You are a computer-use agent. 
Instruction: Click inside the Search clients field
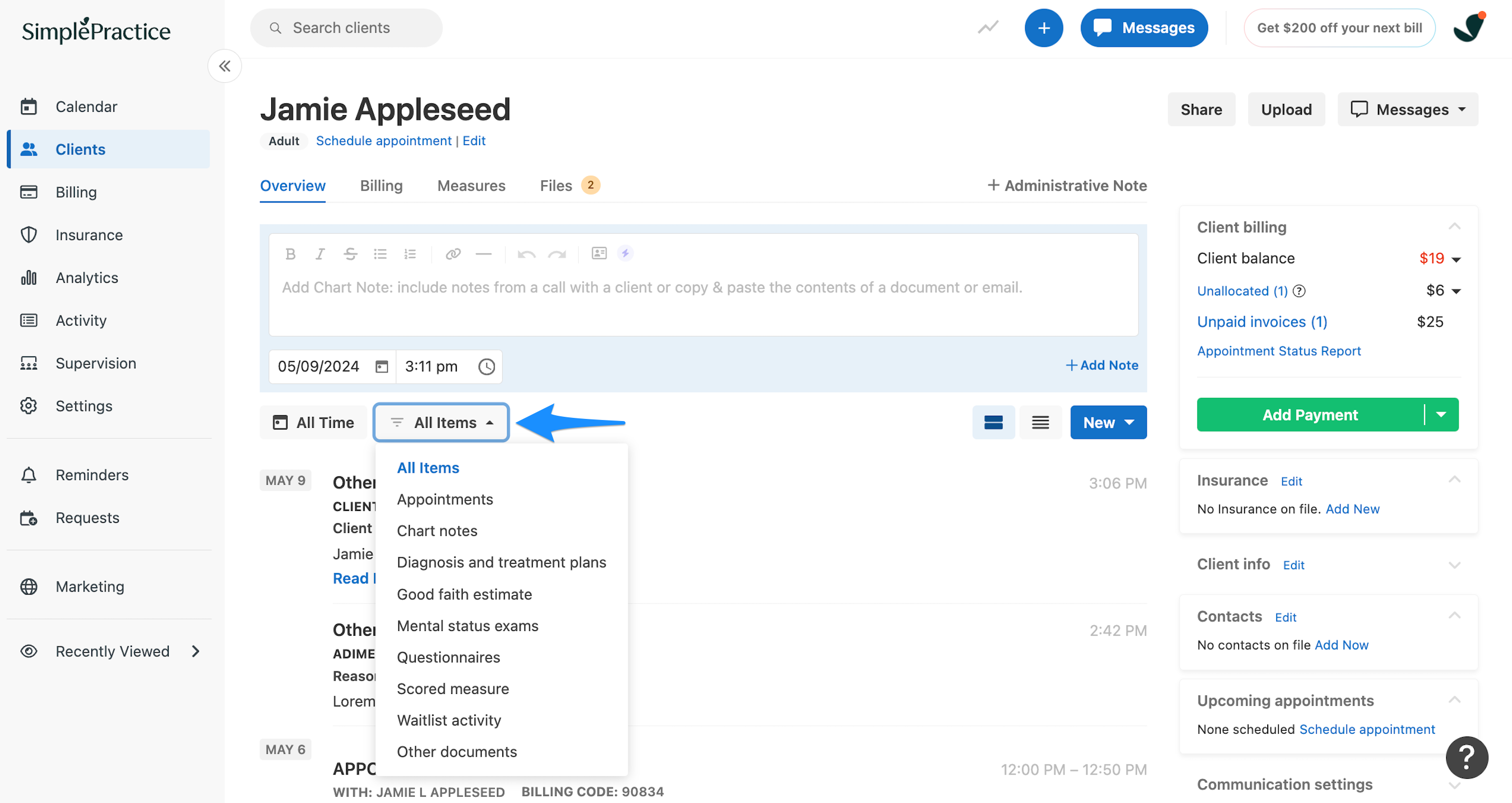pyautogui.click(x=346, y=27)
